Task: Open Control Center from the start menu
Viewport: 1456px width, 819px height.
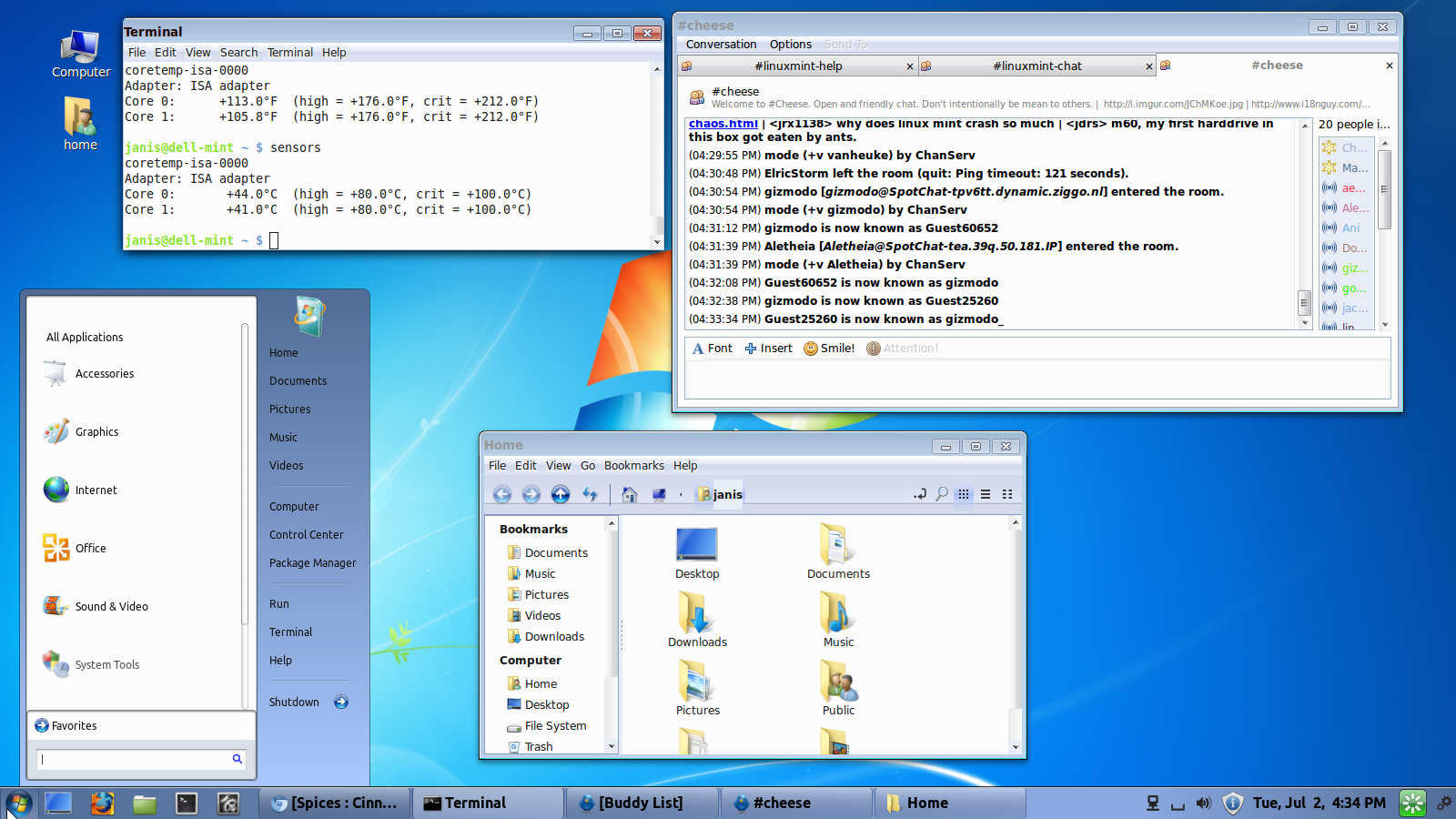Action: click(x=306, y=534)
